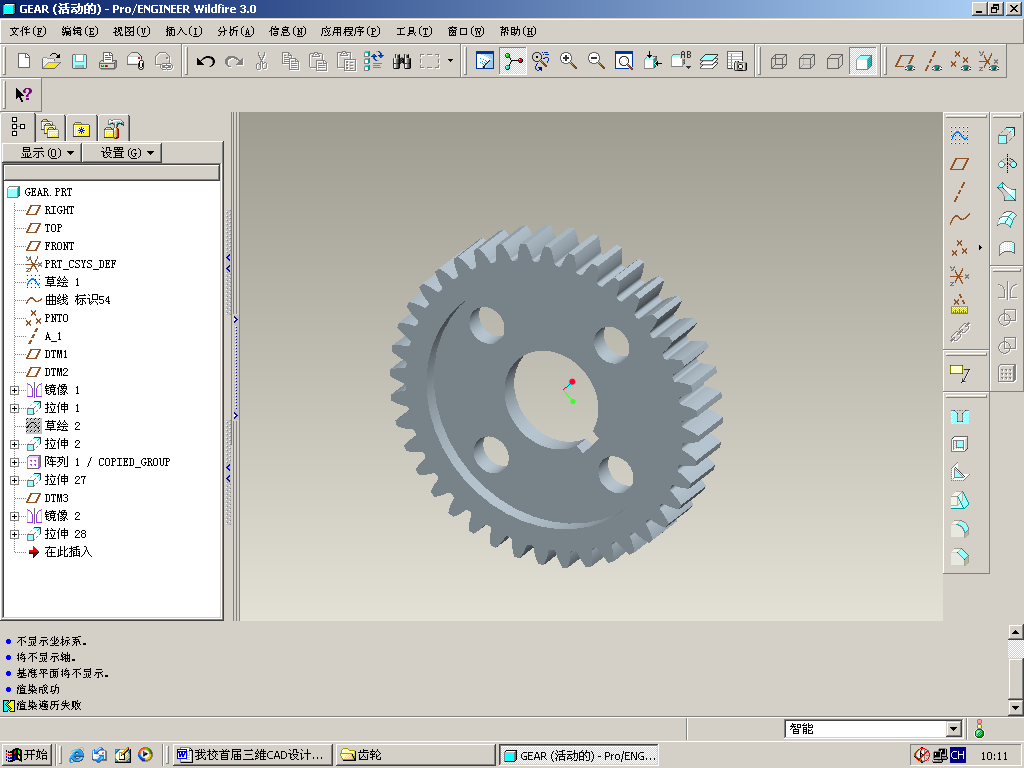Viewport: 1024px width, 768px height.
Task: Toggle the Shaded display mode
Action: pos(863,62)
